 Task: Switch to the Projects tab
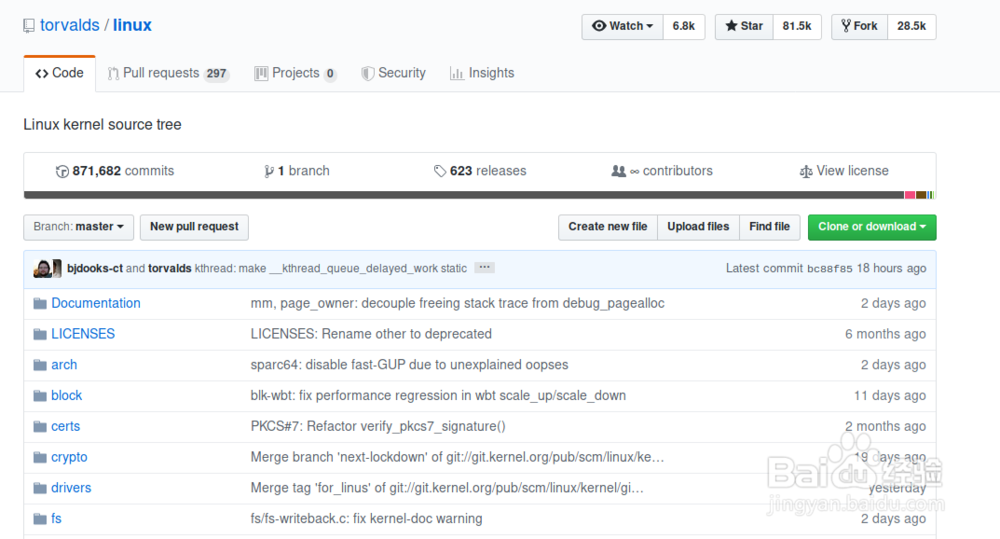(295, 73)
